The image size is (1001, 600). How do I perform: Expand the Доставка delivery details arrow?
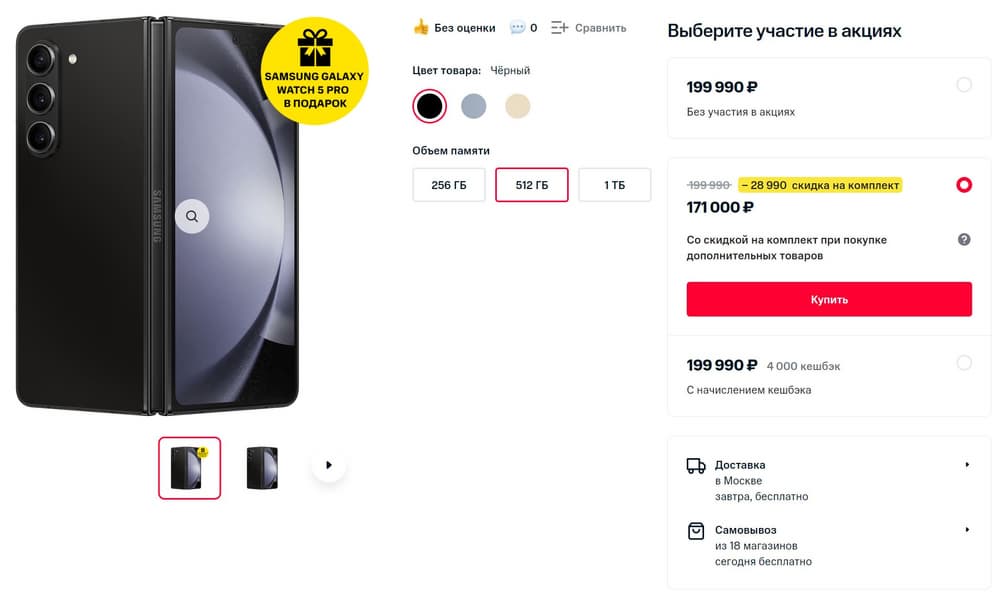967,465
